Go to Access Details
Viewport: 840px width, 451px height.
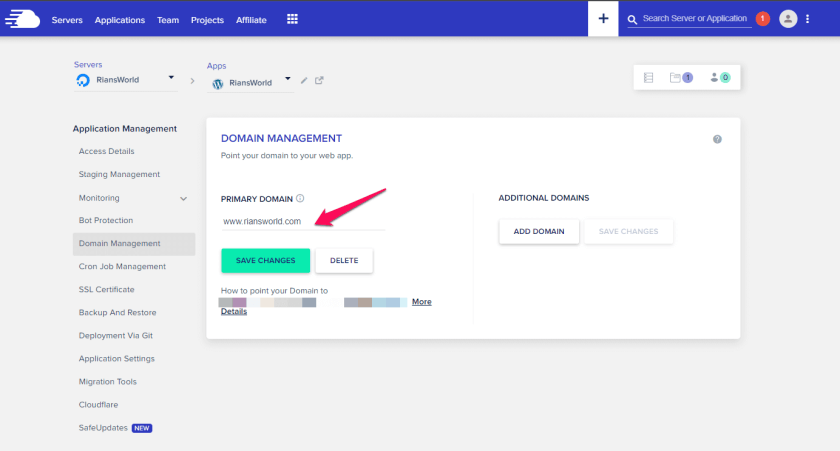tap(107, 151)
